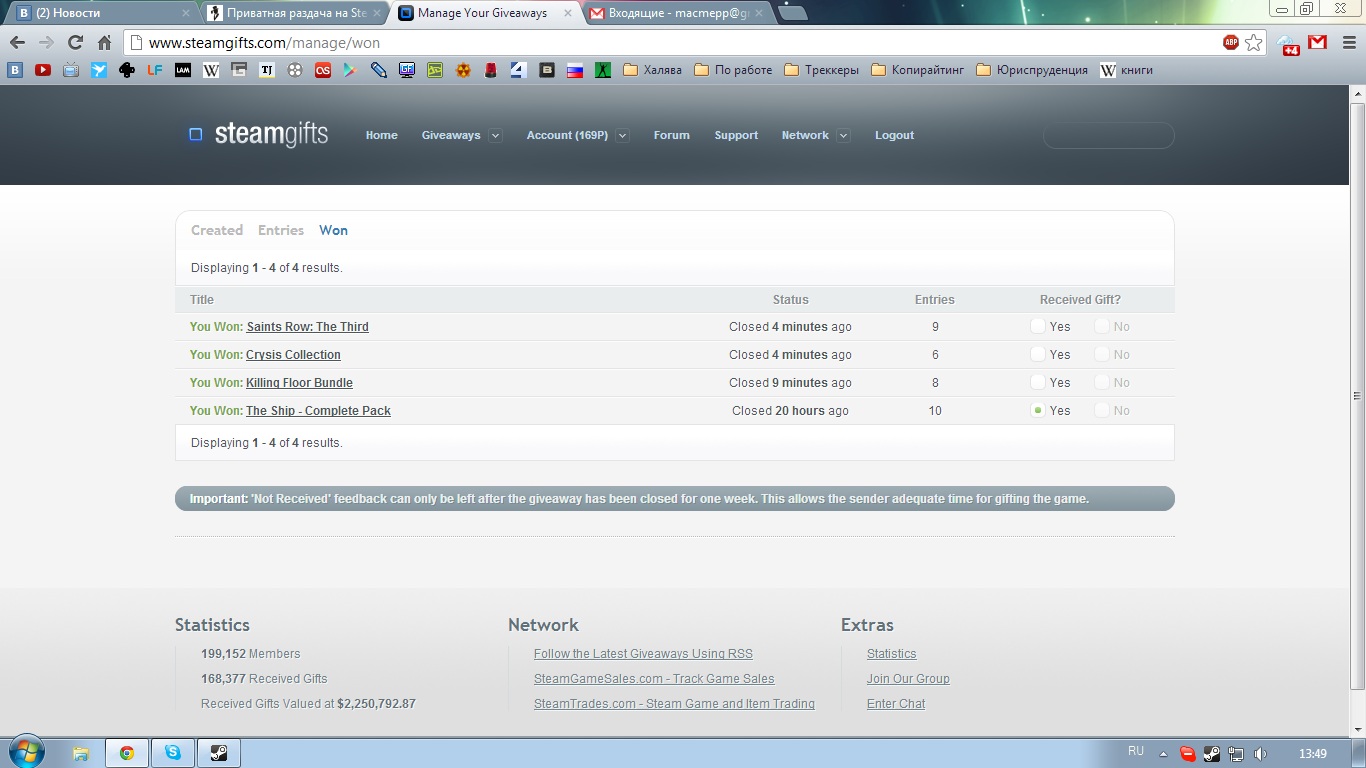
Task: Open the YouTube bookmark icon
Action: [x=42, y=70]
